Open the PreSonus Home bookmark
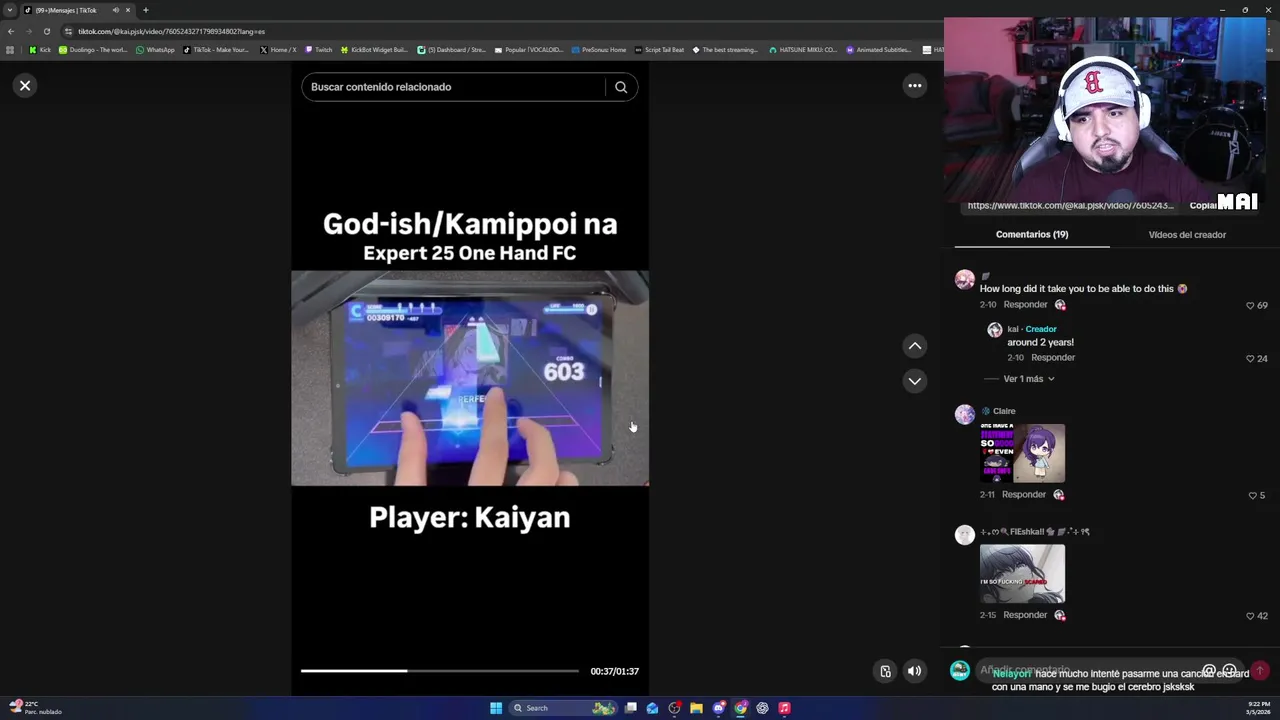 click(x=599, y=50)
